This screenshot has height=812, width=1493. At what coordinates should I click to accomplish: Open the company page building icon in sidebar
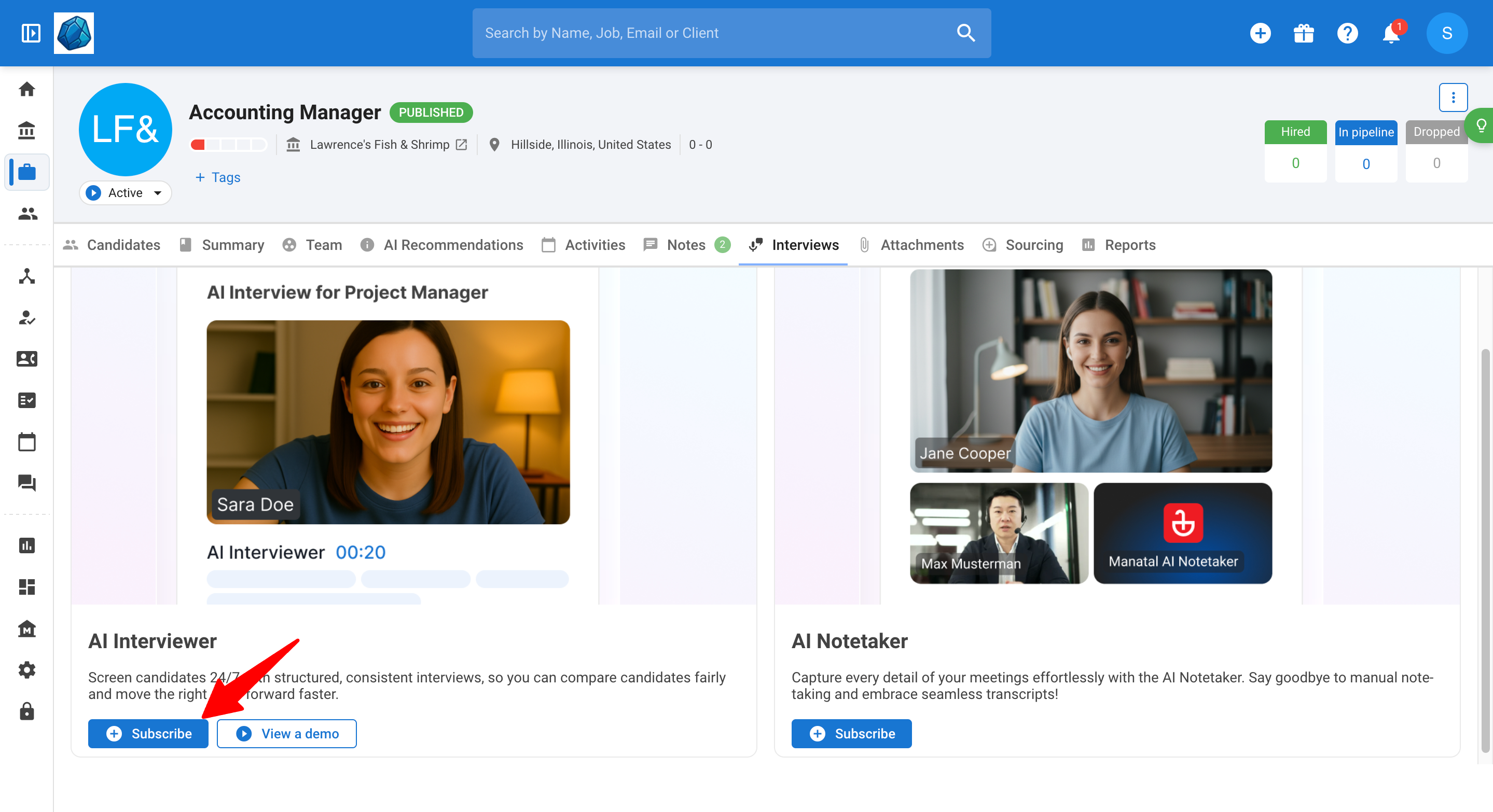26,628
